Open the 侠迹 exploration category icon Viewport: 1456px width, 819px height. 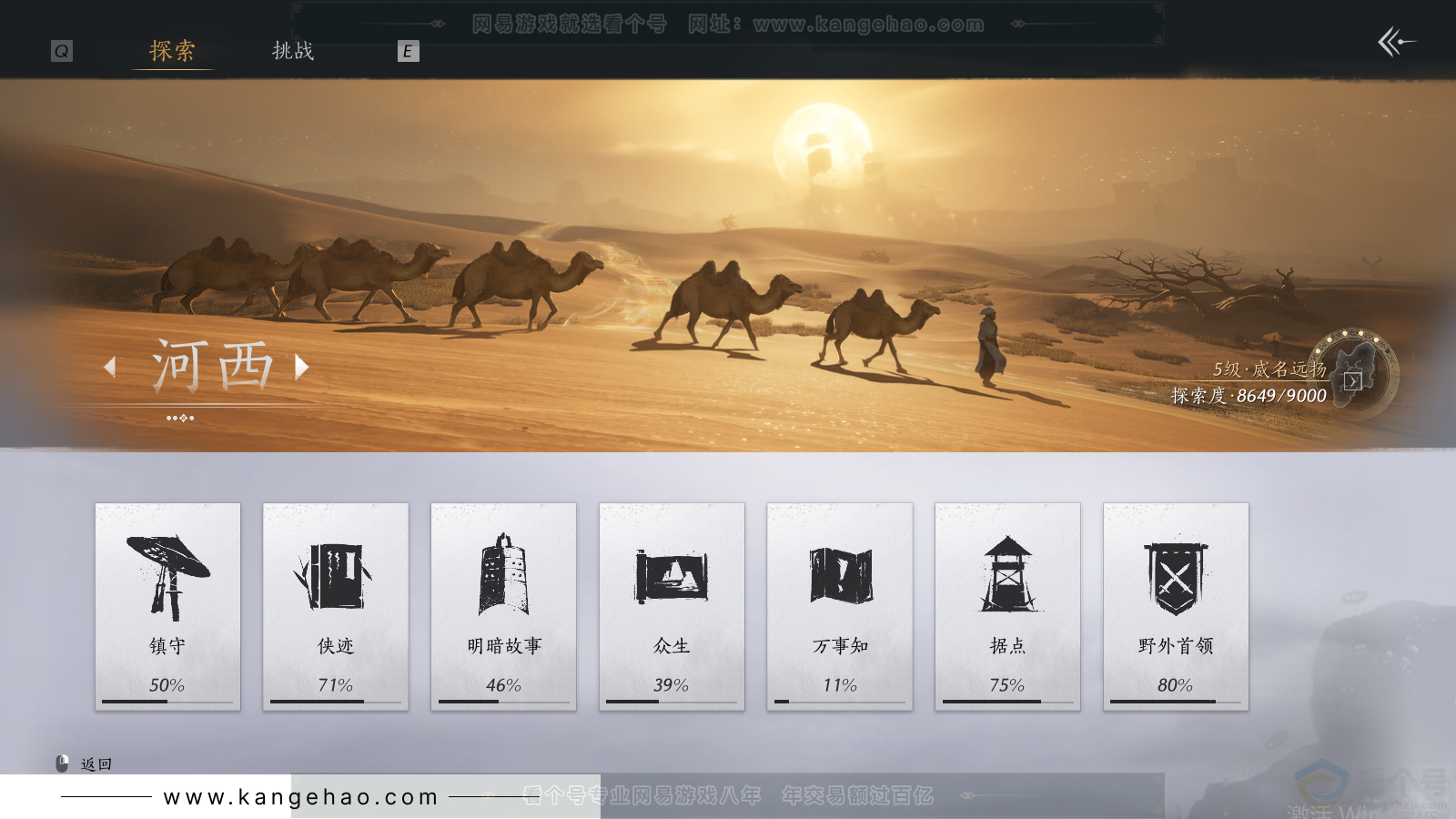pos(336,573)
